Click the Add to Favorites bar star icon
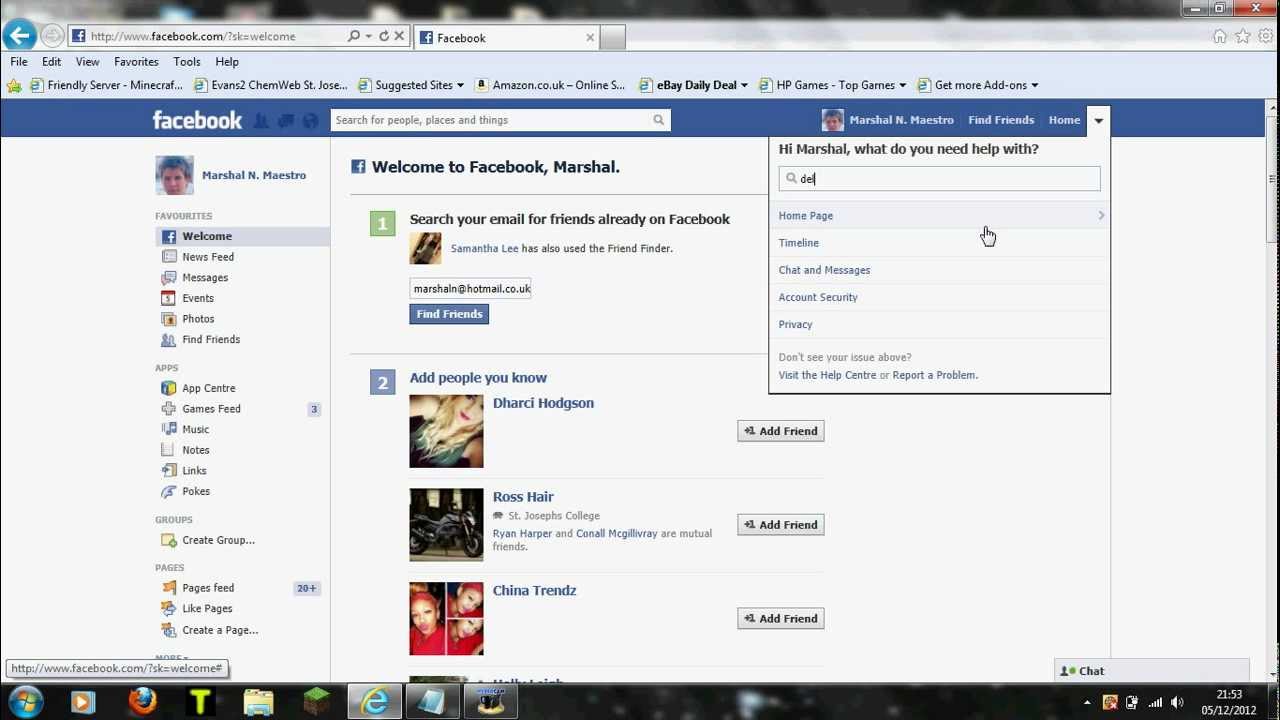The height and width of the screenshot is (720, 1280). (14, 85)
